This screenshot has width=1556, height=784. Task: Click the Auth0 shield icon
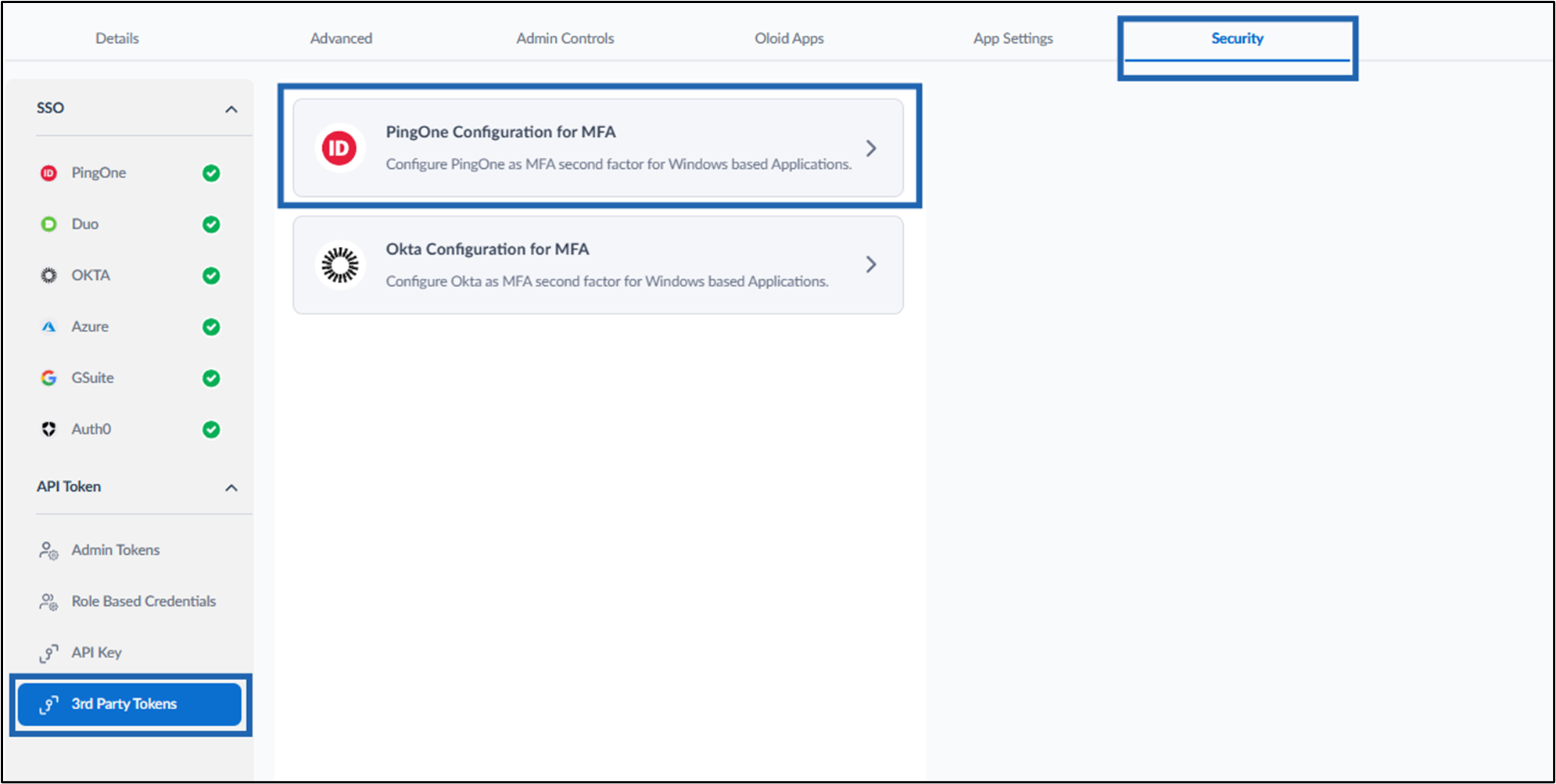(48, 429)
